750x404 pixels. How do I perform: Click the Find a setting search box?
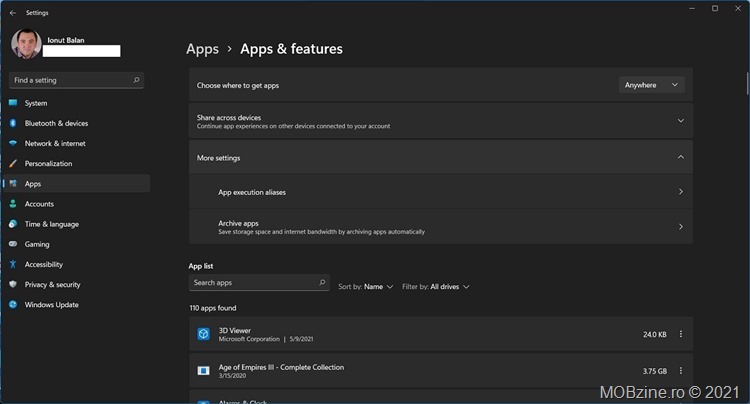[76, 80]
